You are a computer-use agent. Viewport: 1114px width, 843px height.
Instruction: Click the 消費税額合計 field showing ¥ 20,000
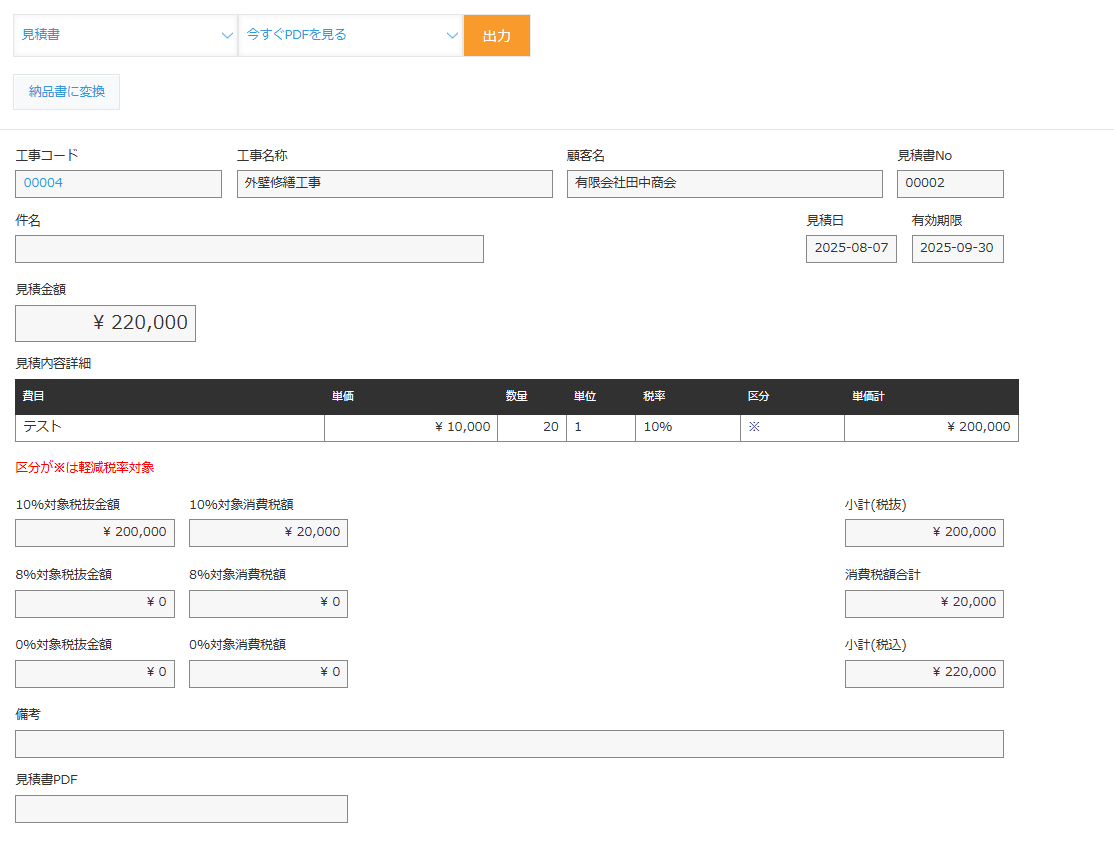(x=924, y=603)
